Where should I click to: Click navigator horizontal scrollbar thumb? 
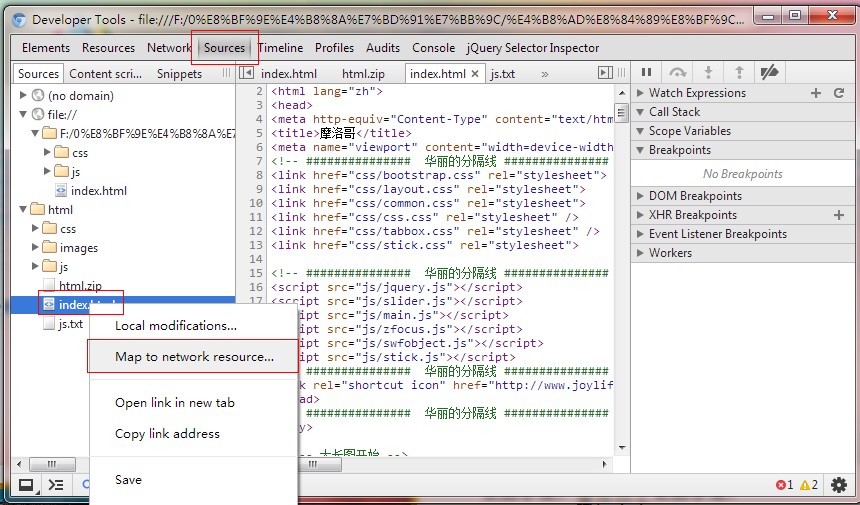point(52,464)
